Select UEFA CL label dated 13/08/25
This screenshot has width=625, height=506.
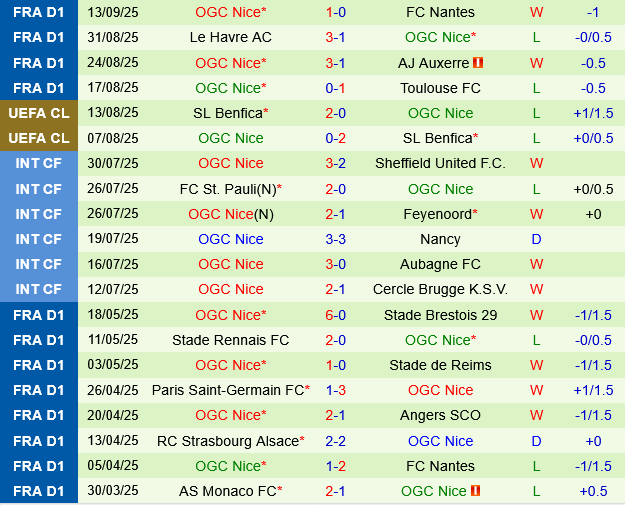click(39, 113)
